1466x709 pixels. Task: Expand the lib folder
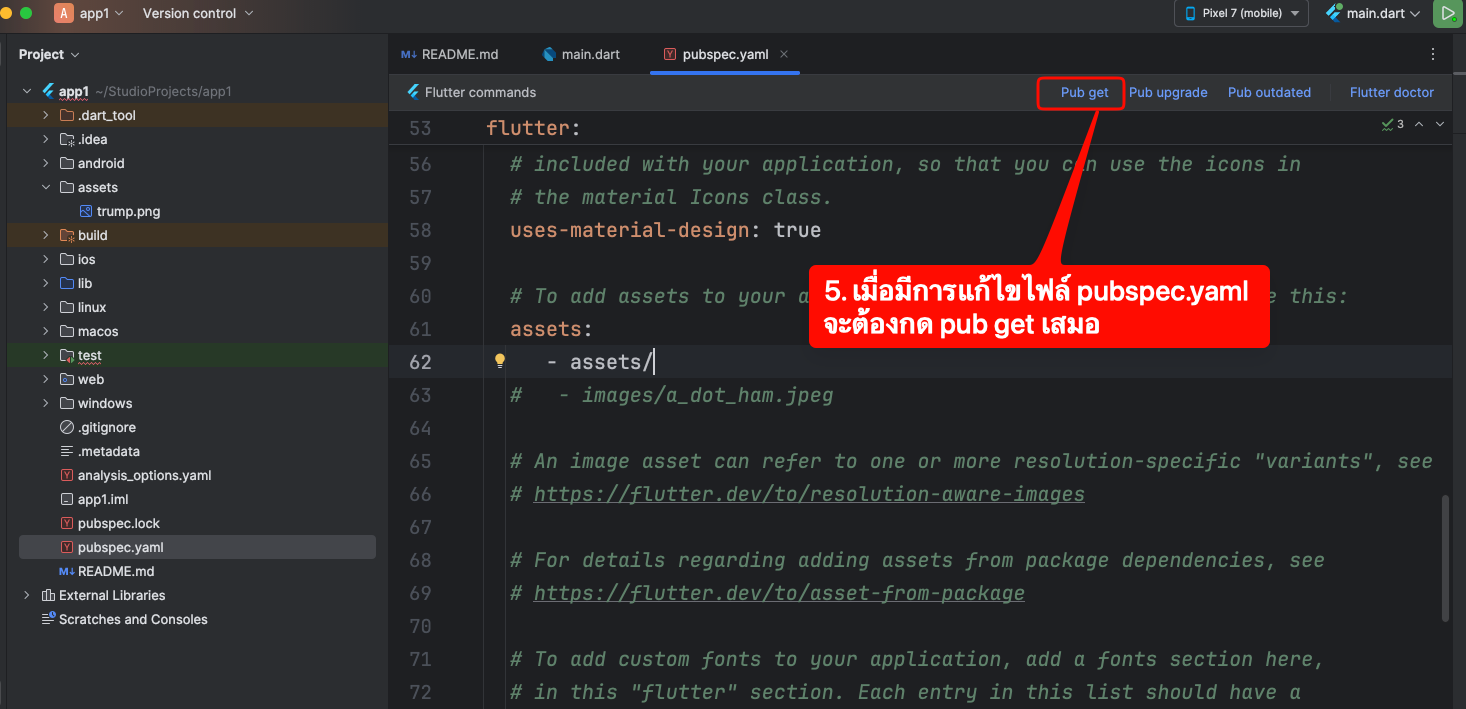click(x=46, y=283)
